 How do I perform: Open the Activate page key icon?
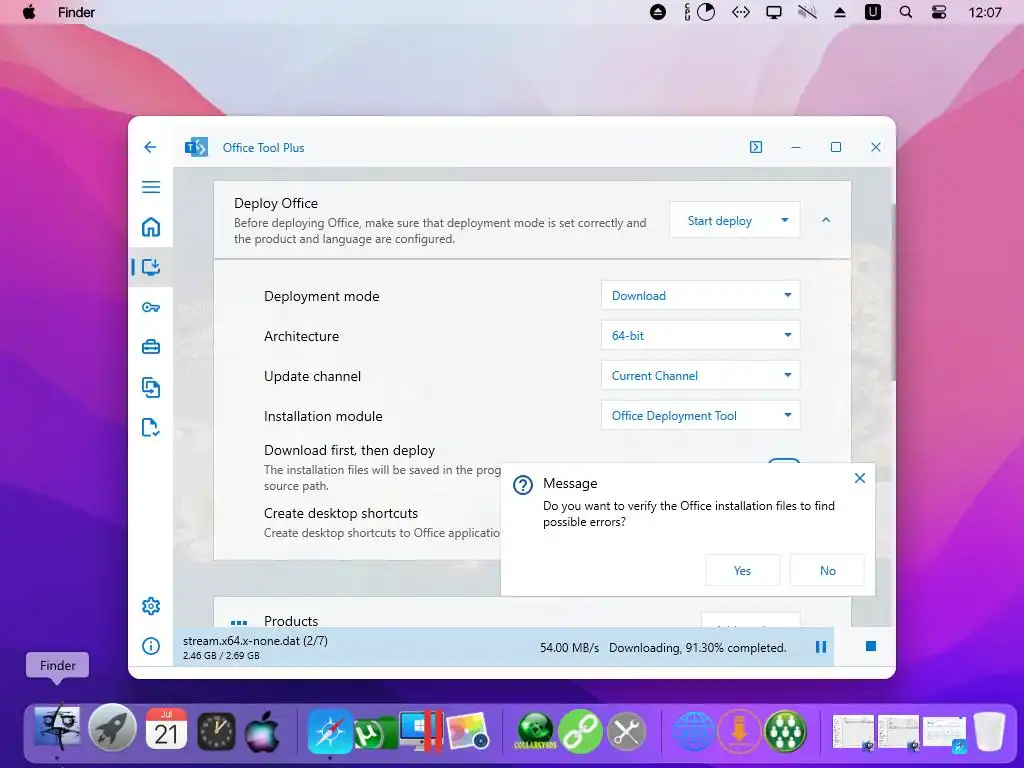tap(151, 307)
